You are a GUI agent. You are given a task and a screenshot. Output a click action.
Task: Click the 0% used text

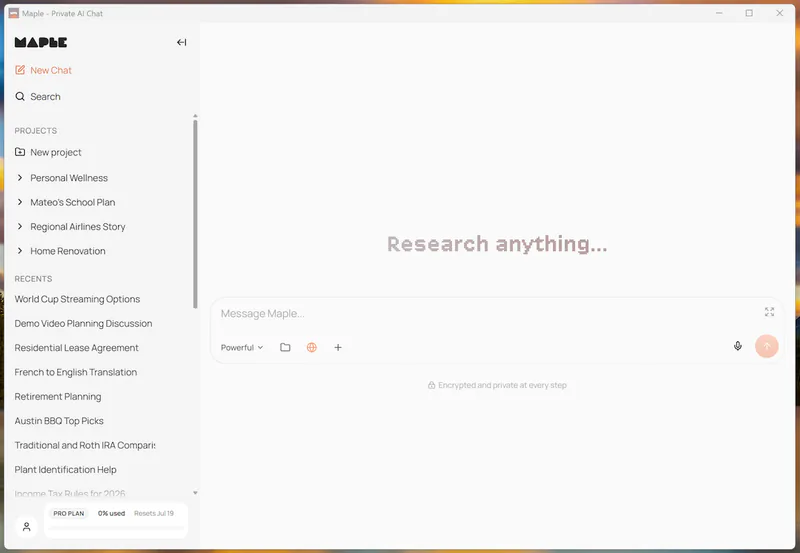(x=111, y=513)
